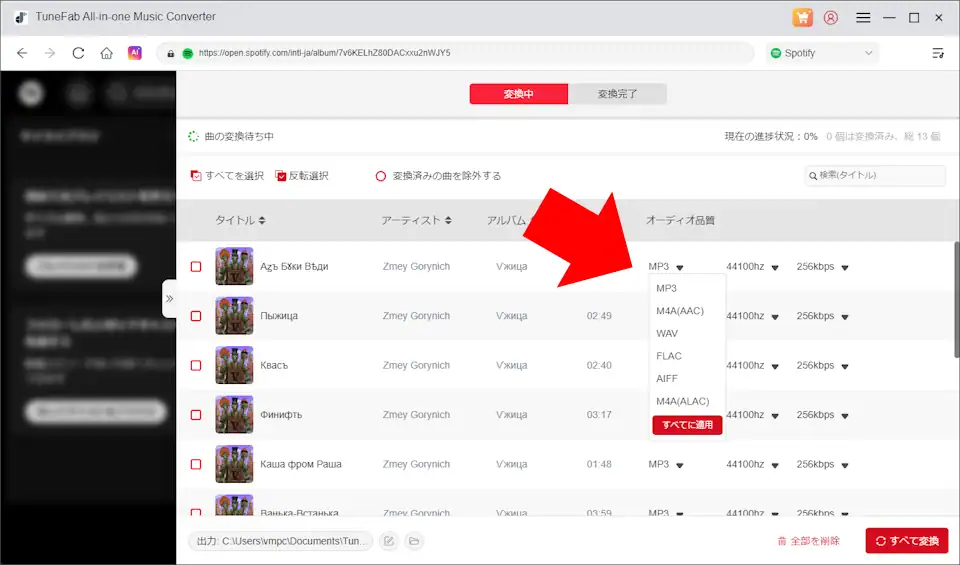Image resolution: width=960 pixels, height=565 pixels.
Task: Choose FLAC from the format list
Action: tap(669, 356)
